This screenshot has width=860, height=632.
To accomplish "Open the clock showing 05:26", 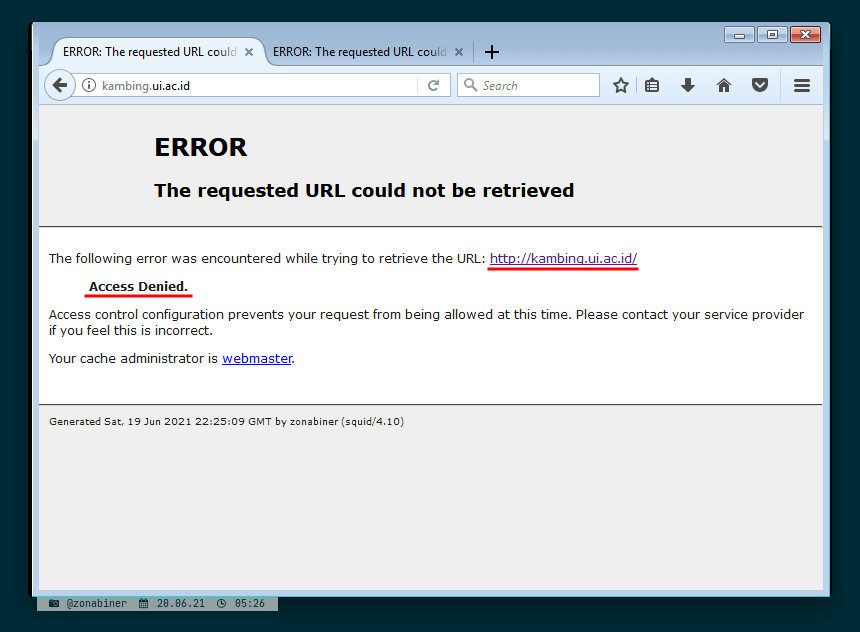I will [247, 603].
